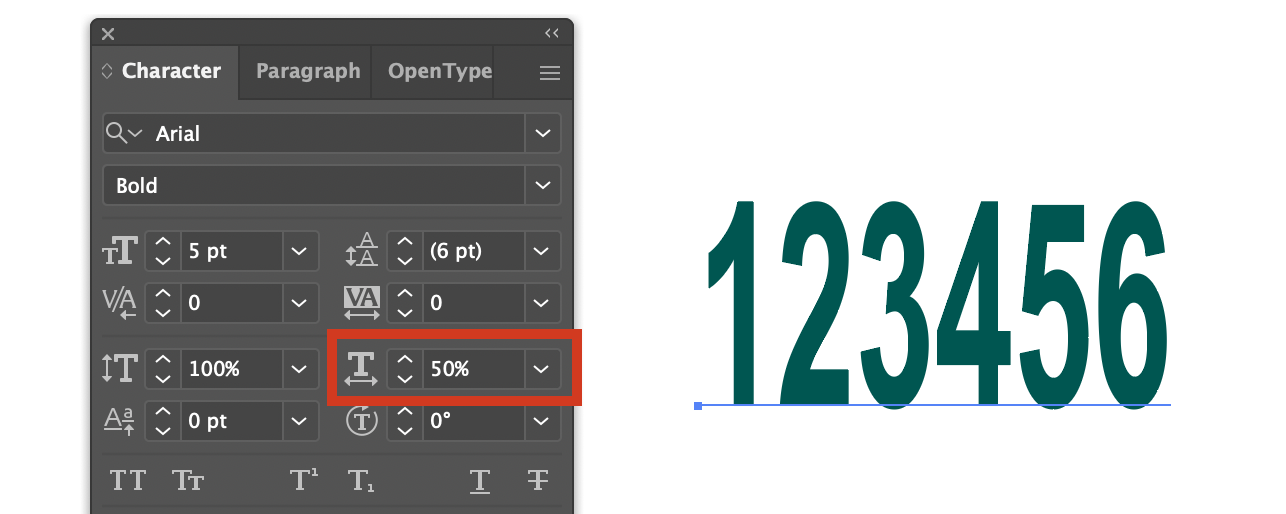The height and width of the screenshot is (514, 1286).
Task: Open the vertical scale 100% dropdown
Action: pyautogui.click(x=300, y=369)
